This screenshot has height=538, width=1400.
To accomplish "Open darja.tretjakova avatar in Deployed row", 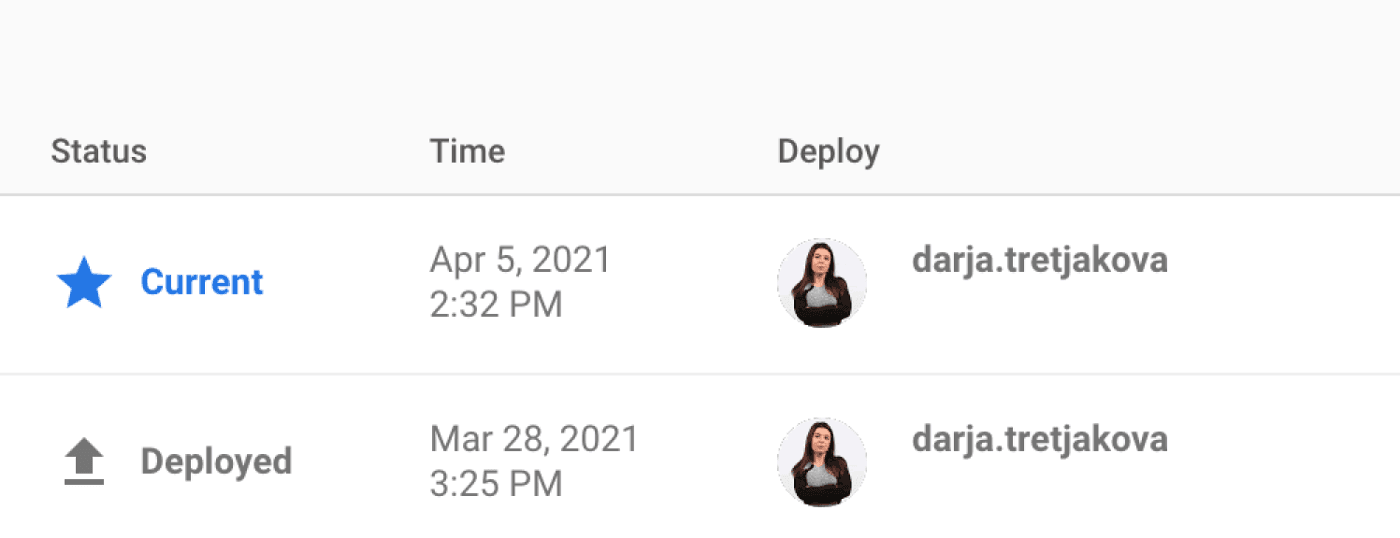I will [x=822, y=463].
